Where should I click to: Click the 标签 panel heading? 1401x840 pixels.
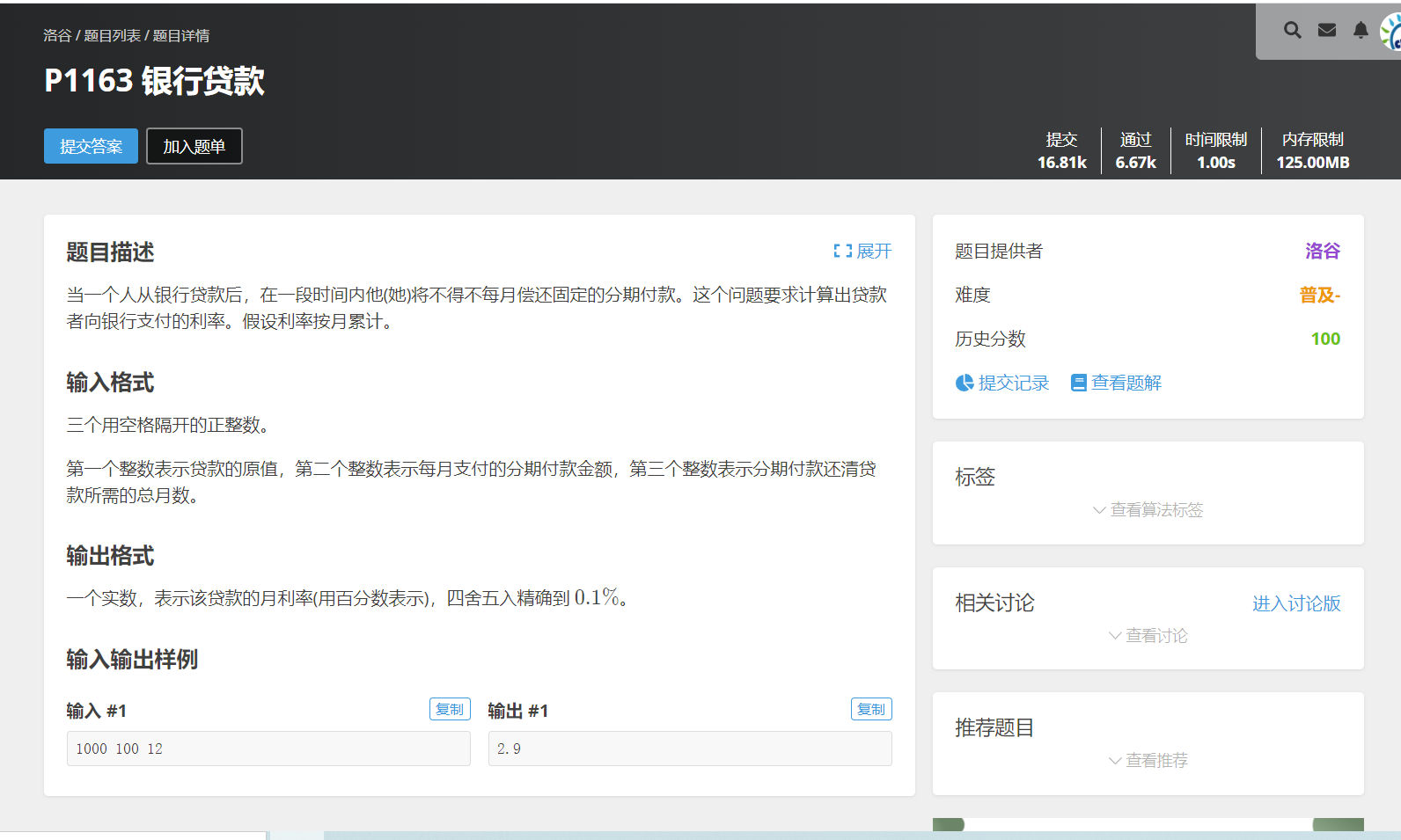point(975,477)
